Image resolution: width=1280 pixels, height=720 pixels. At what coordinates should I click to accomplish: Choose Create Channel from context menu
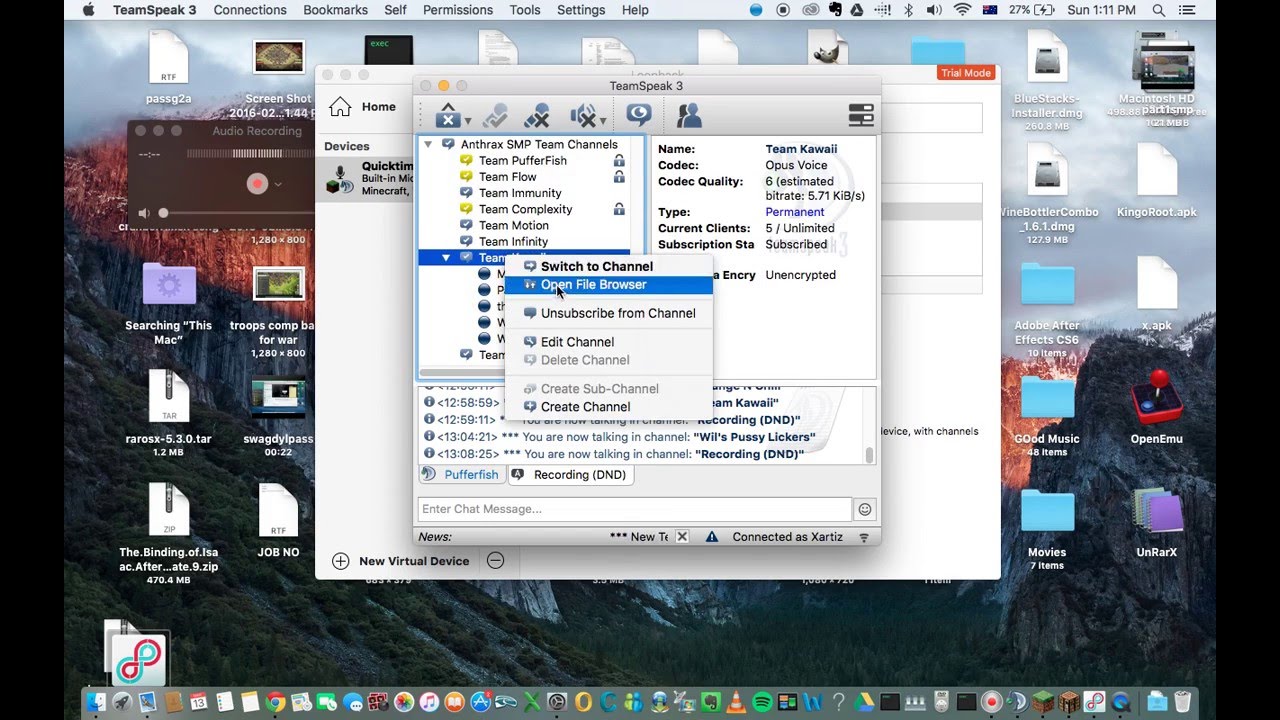pyautogui.click(x=609, y=407)
